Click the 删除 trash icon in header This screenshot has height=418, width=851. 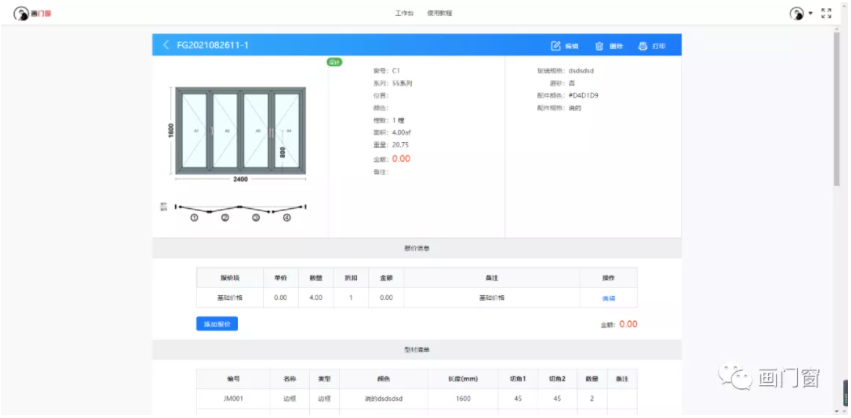pos(599,46)
